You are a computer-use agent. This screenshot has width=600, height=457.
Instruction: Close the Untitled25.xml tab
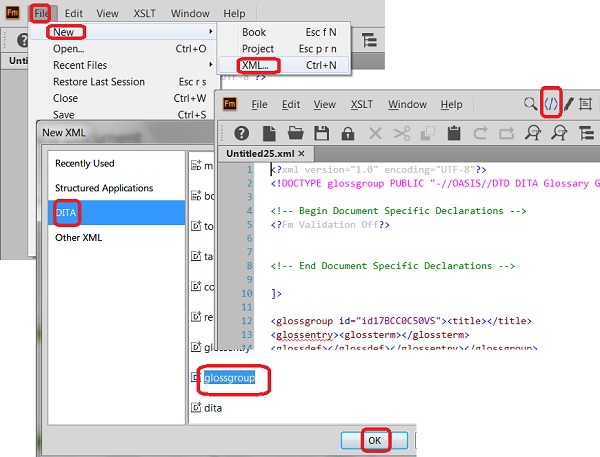[302, 153]
